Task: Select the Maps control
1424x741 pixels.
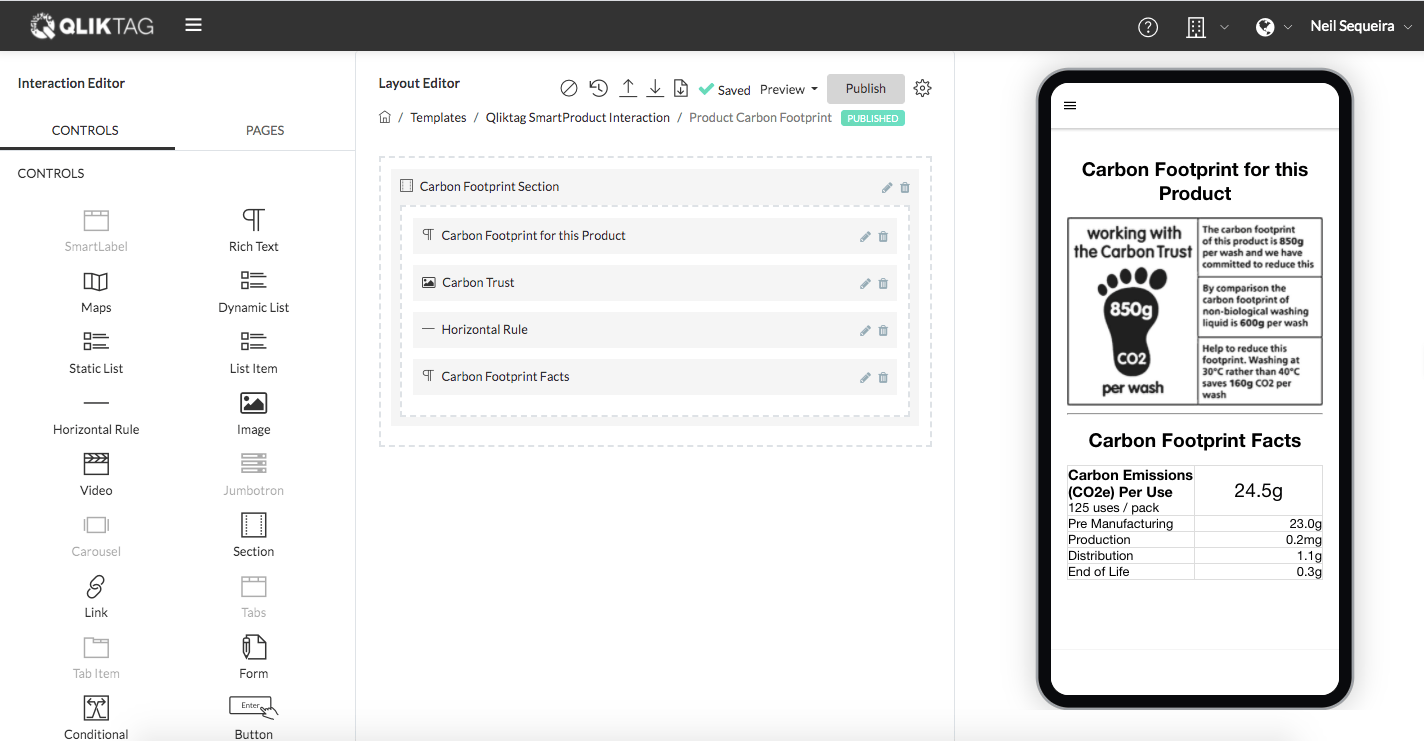Action: [x=96, y=291]
